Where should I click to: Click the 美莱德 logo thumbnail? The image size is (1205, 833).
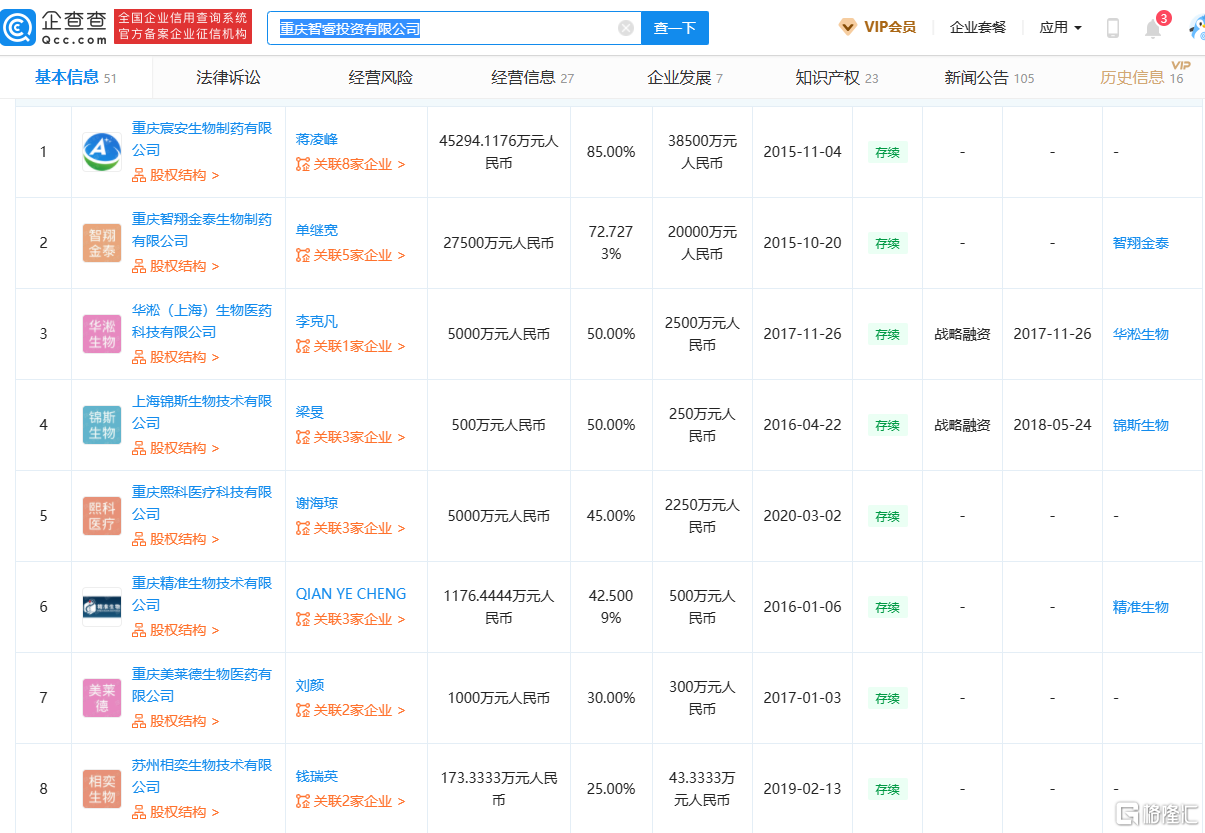click(102, 698)
